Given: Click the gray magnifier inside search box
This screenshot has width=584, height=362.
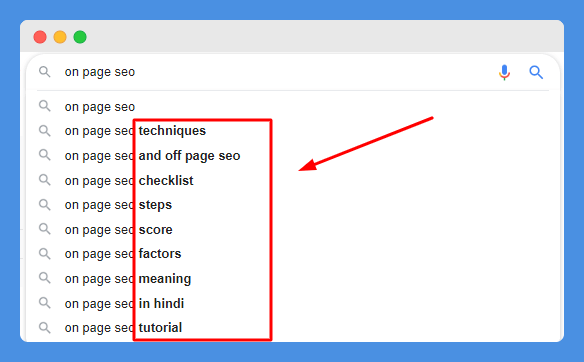Looking at the screenshot, I should [x=45, y=72].
